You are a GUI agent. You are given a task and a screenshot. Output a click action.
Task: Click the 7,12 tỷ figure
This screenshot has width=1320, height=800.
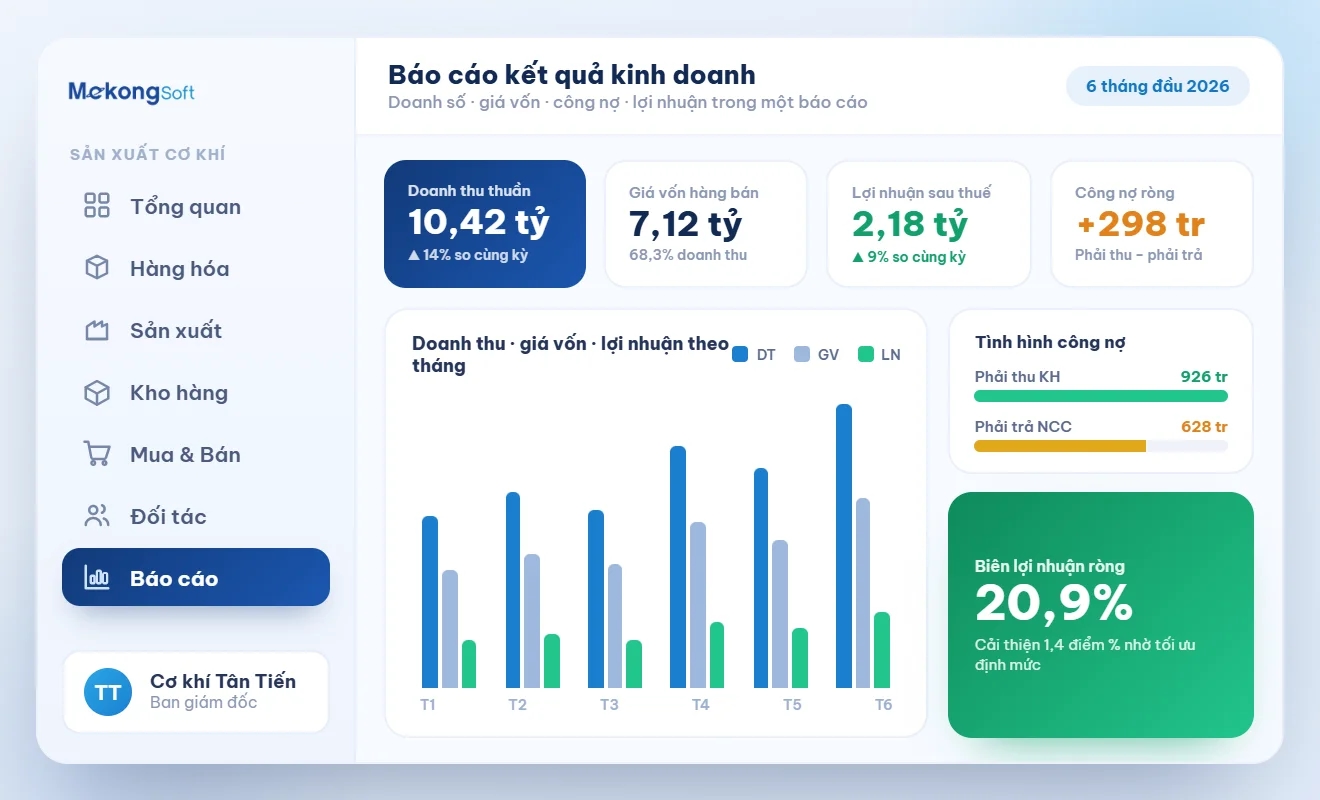pyautogui.click(x=685, y=224)
